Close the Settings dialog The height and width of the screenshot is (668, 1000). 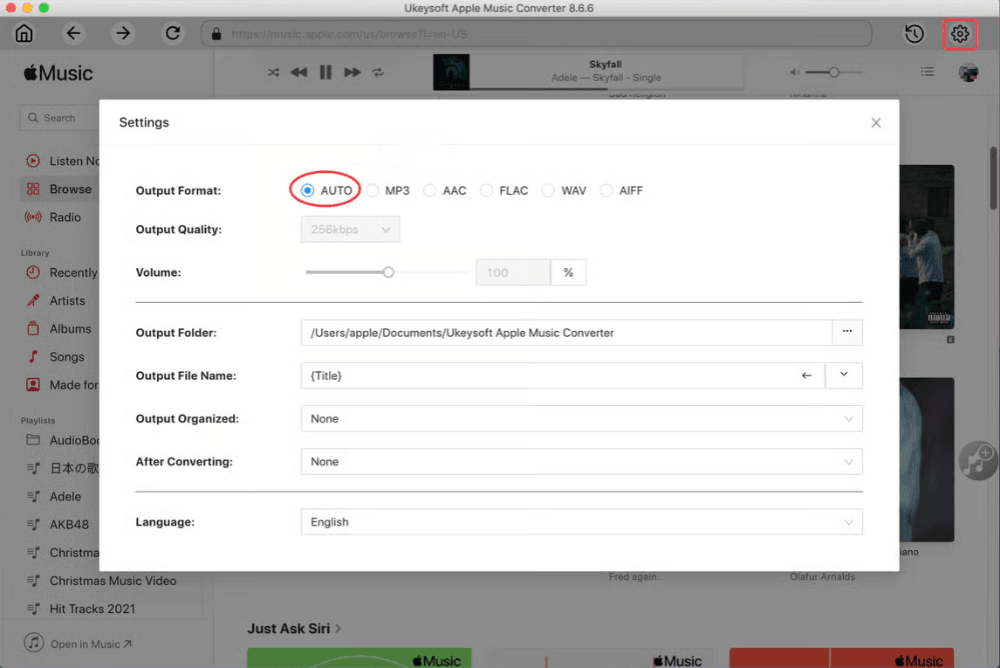tap(876, 122)
